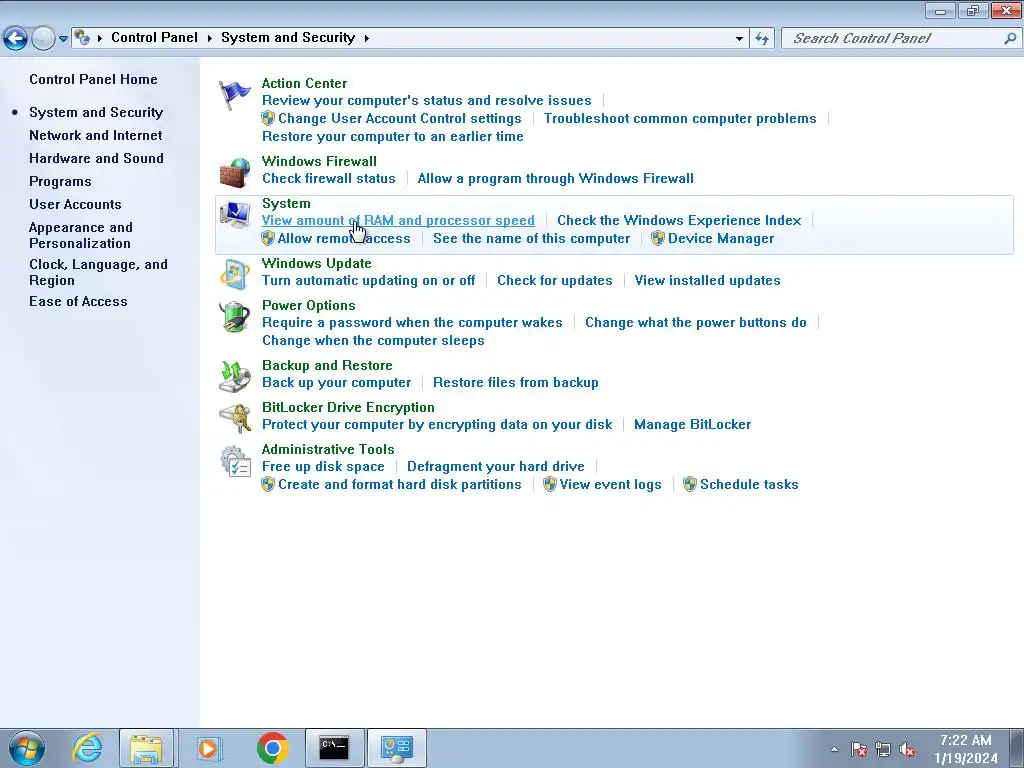
Task: Click Allow a program through Windows Firewall
Action: [x=556, y=178]
